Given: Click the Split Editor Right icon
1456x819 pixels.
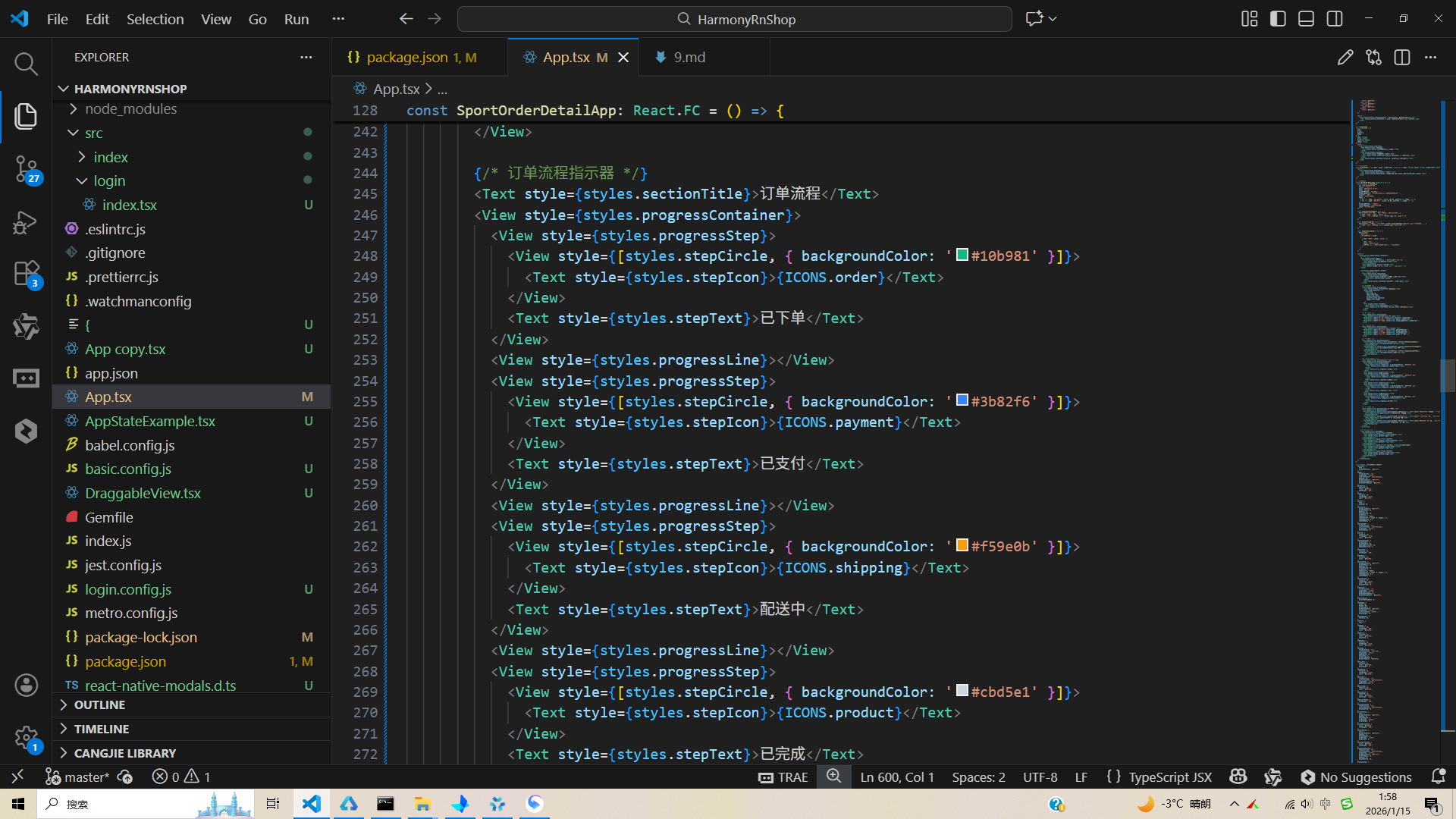Looking at the screenshot, I should point(1401,58).
